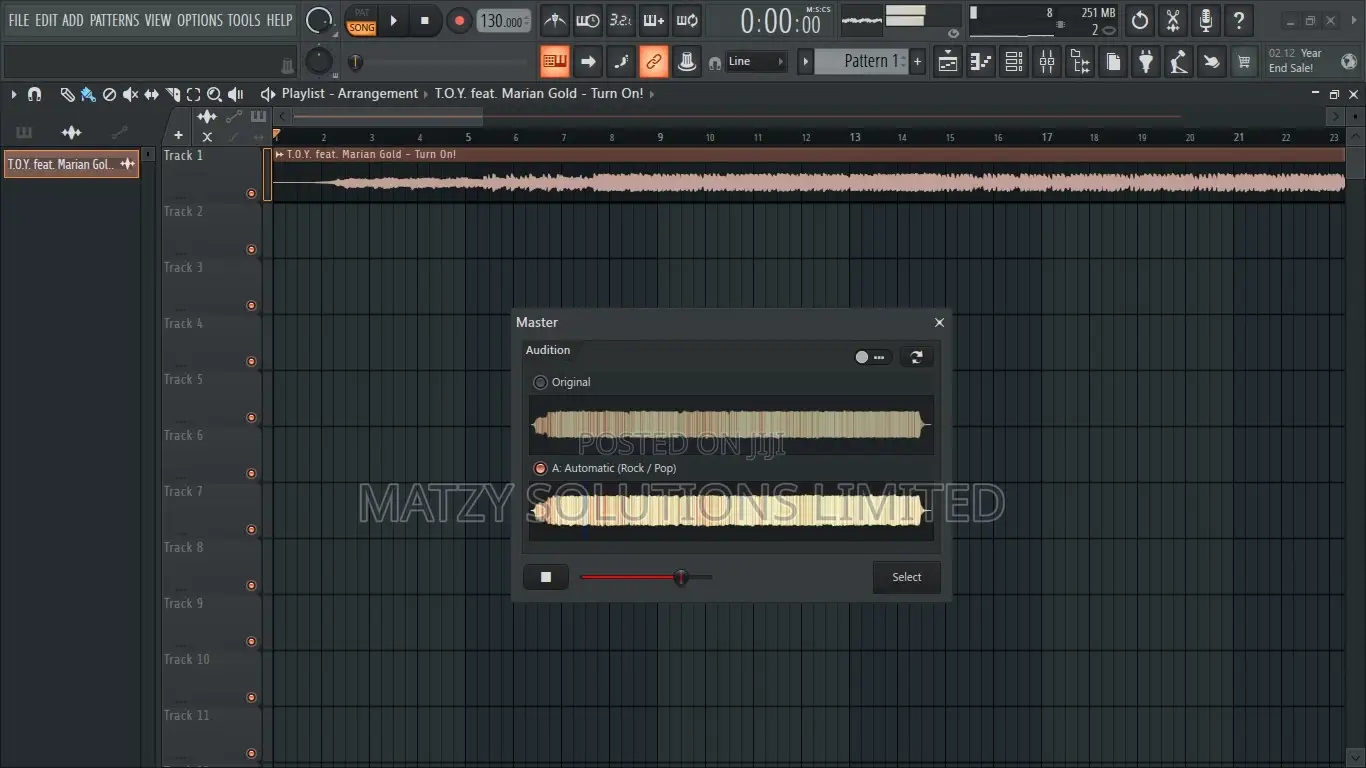Open the Playlist view button
Image resolution: width=1366 pixels, height=768 pixels.
coord(948,62)
